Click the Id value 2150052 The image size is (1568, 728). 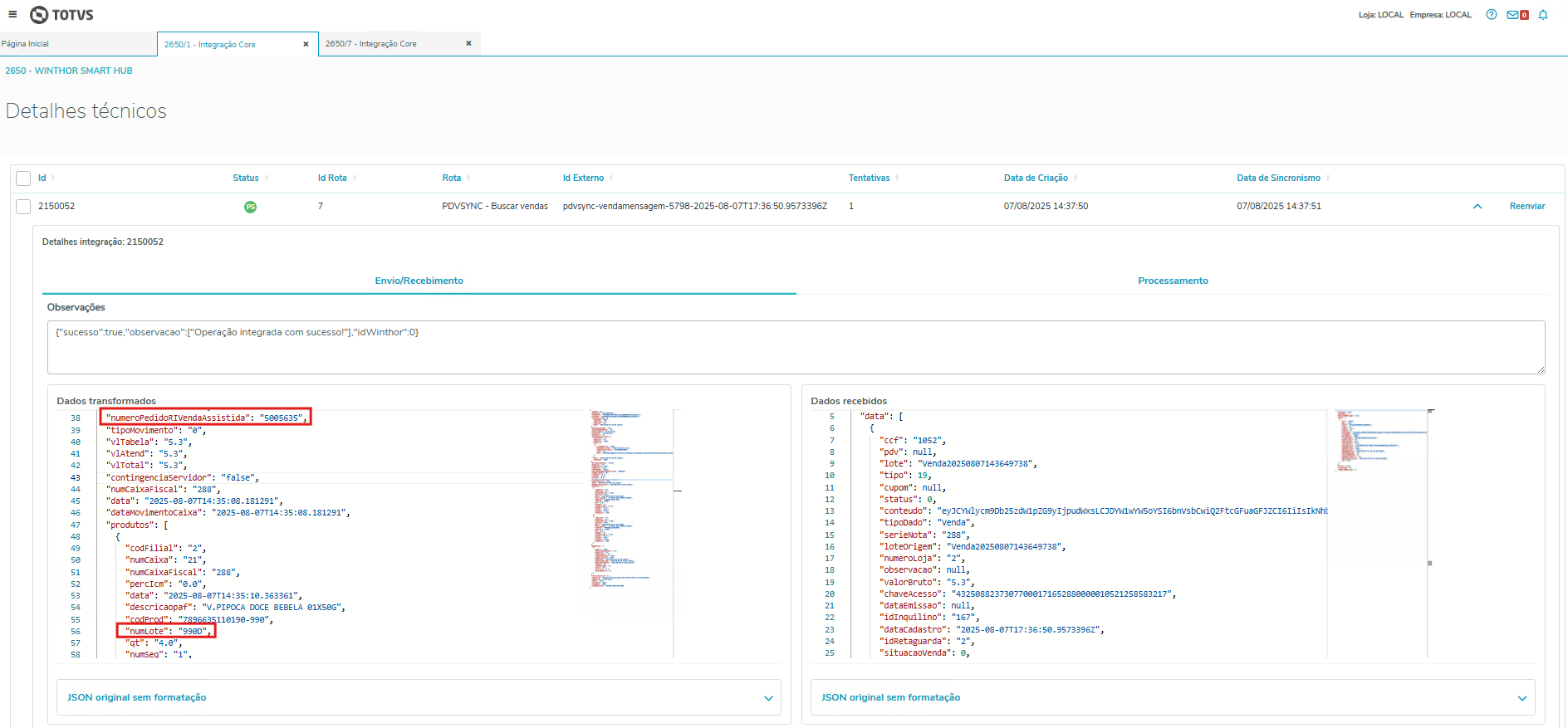56,207
